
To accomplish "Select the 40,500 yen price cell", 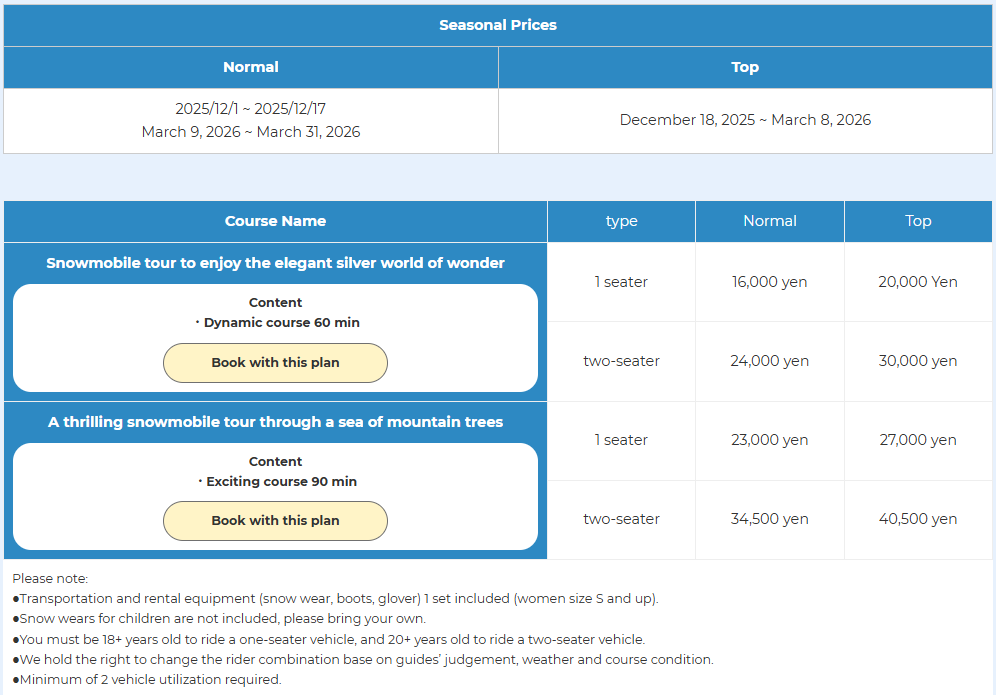I will [x=918, y=519].
